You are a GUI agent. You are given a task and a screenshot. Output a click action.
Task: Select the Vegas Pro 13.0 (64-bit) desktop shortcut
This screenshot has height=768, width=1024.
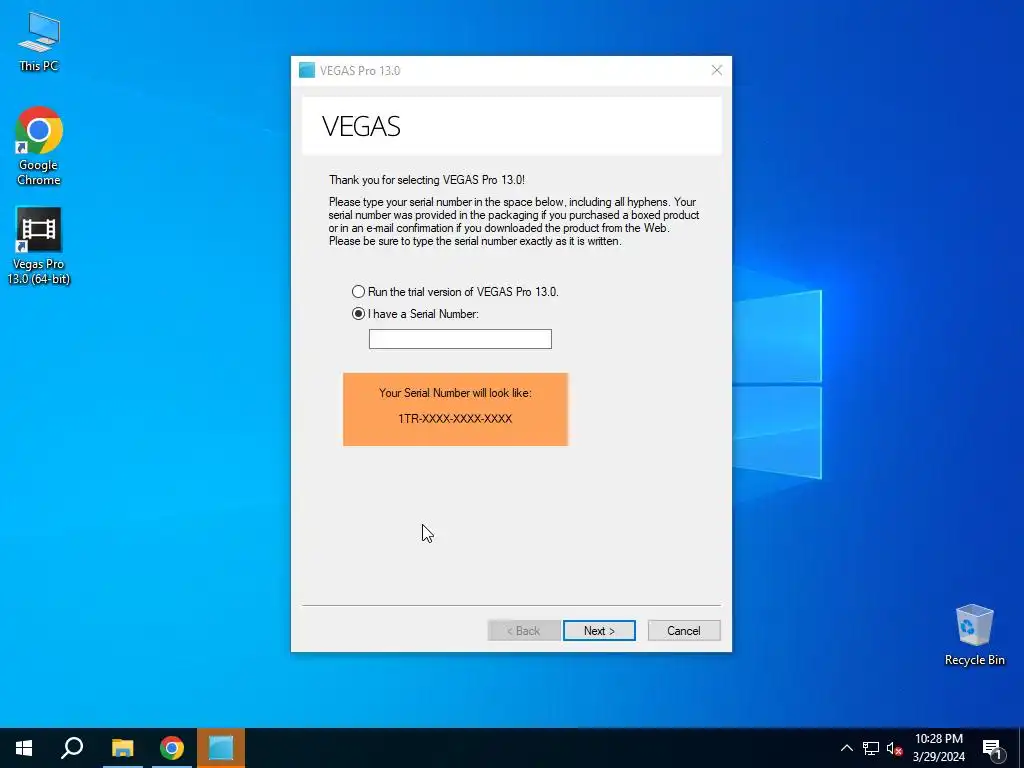39,246
